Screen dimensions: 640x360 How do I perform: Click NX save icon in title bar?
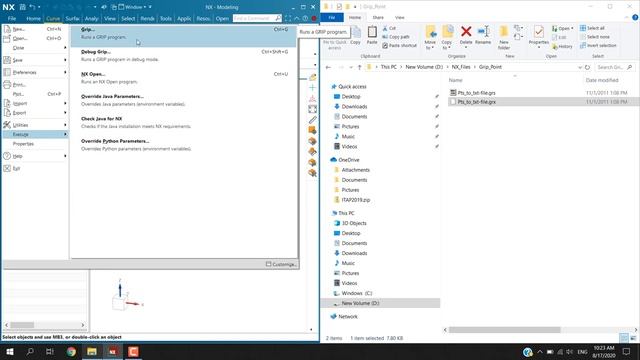(23, 7)
